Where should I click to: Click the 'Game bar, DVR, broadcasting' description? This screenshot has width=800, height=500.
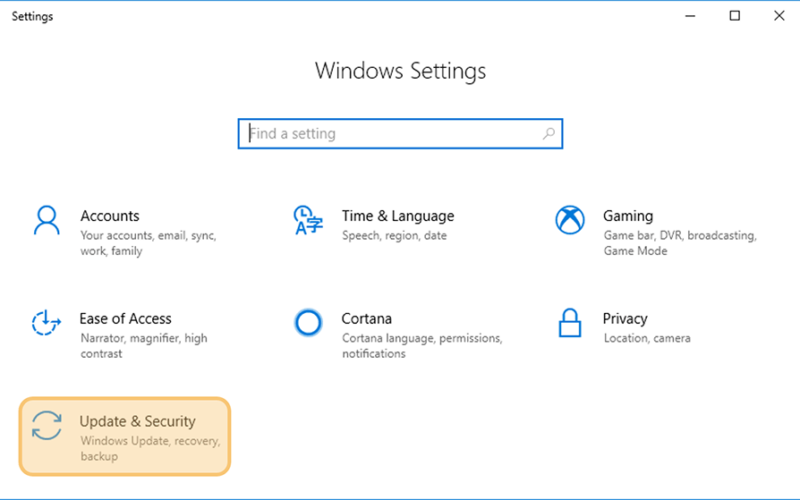point(680,243)
